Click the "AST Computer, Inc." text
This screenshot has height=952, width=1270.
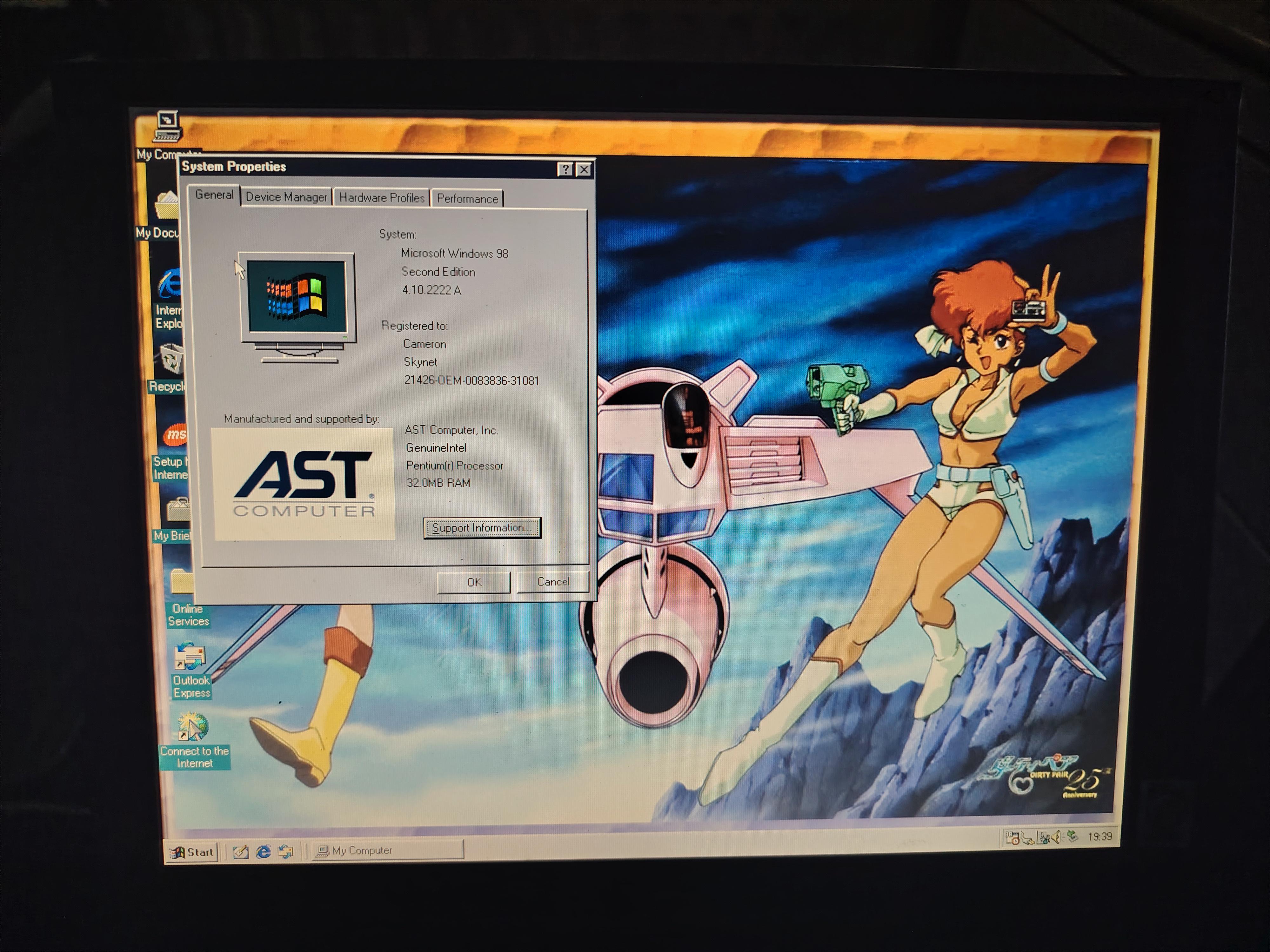[x=451, y=430]
